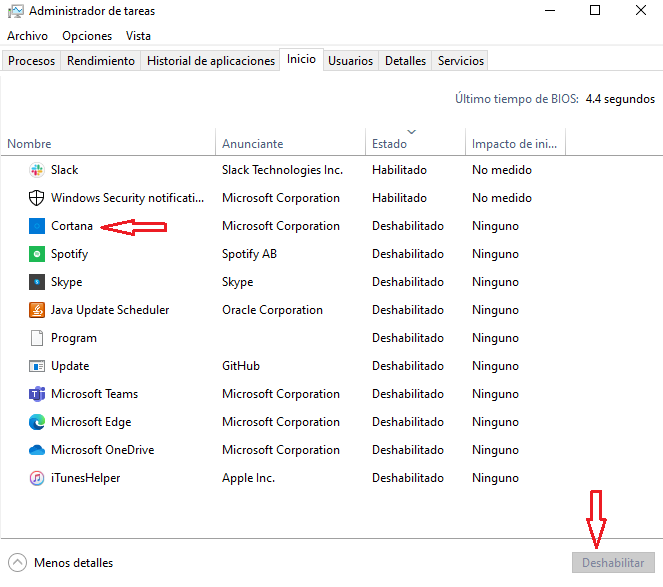Click No medido in Slack row
This screenshot has width=663, height=587.
[x=502, y=170]
